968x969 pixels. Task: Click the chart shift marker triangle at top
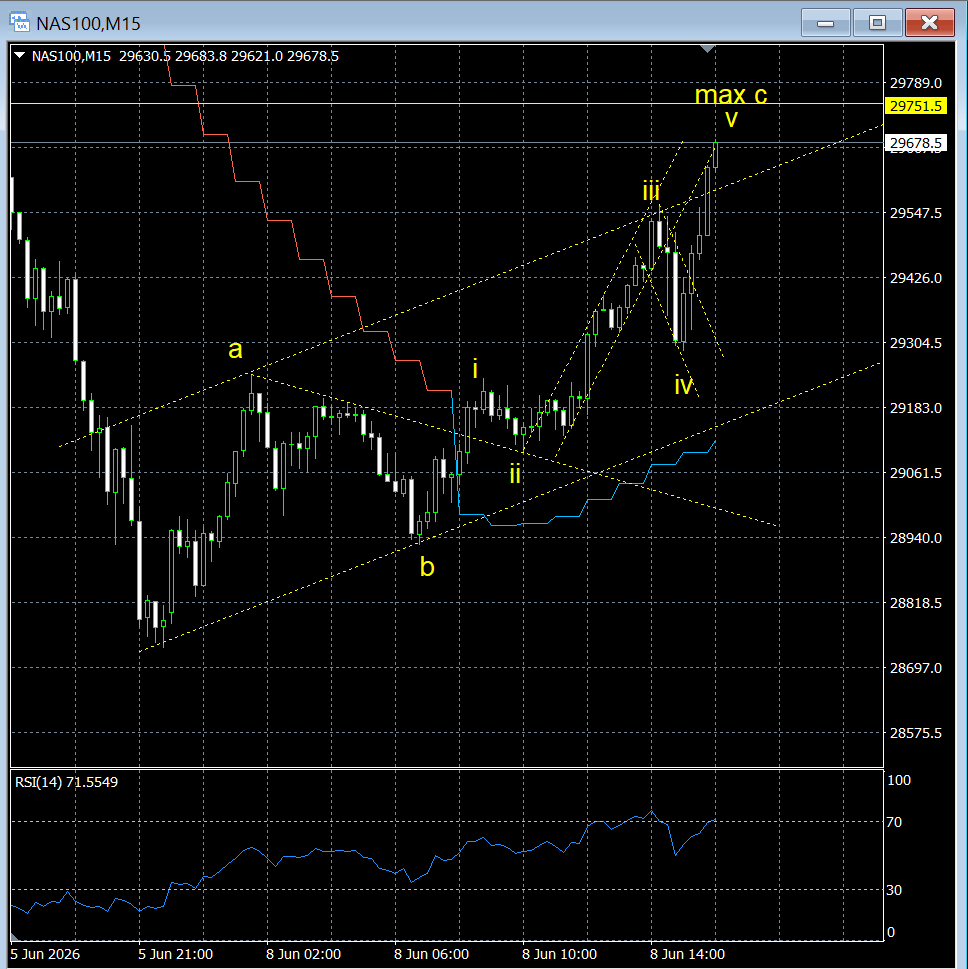[x=708, y=49]
